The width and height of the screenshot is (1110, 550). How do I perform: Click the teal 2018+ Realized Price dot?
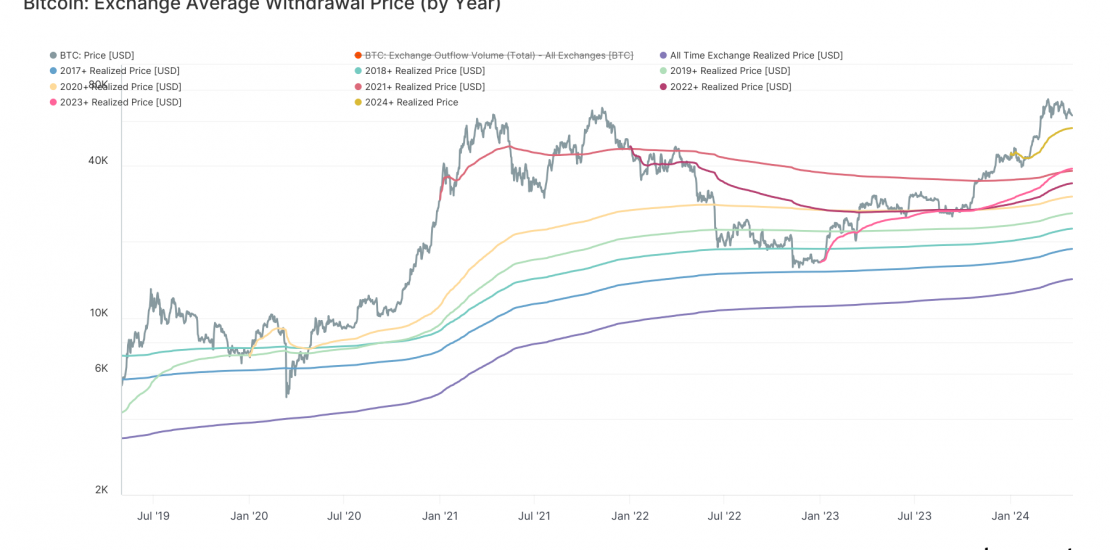coord(358,71)
